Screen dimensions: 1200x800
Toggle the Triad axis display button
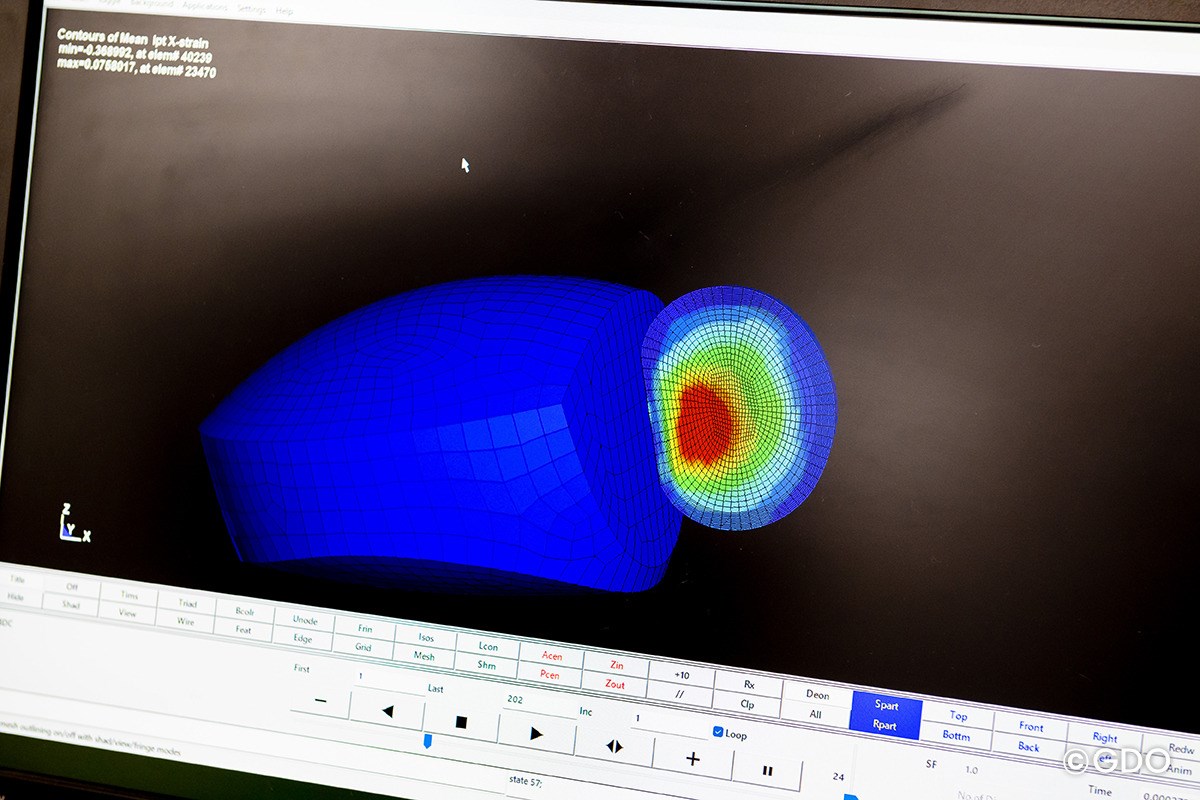(x=187, y=603)
